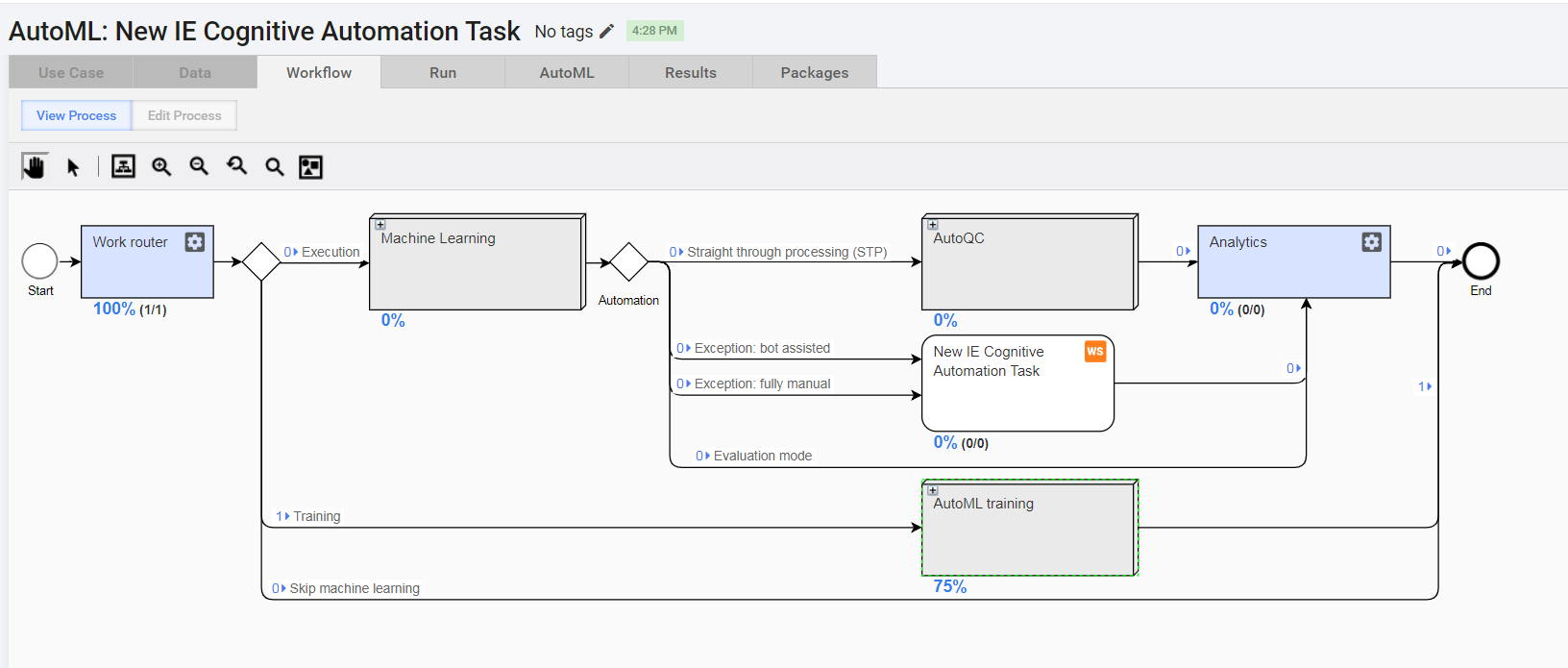
Task: Click the Automation gateway diamond
Action: 629,261
